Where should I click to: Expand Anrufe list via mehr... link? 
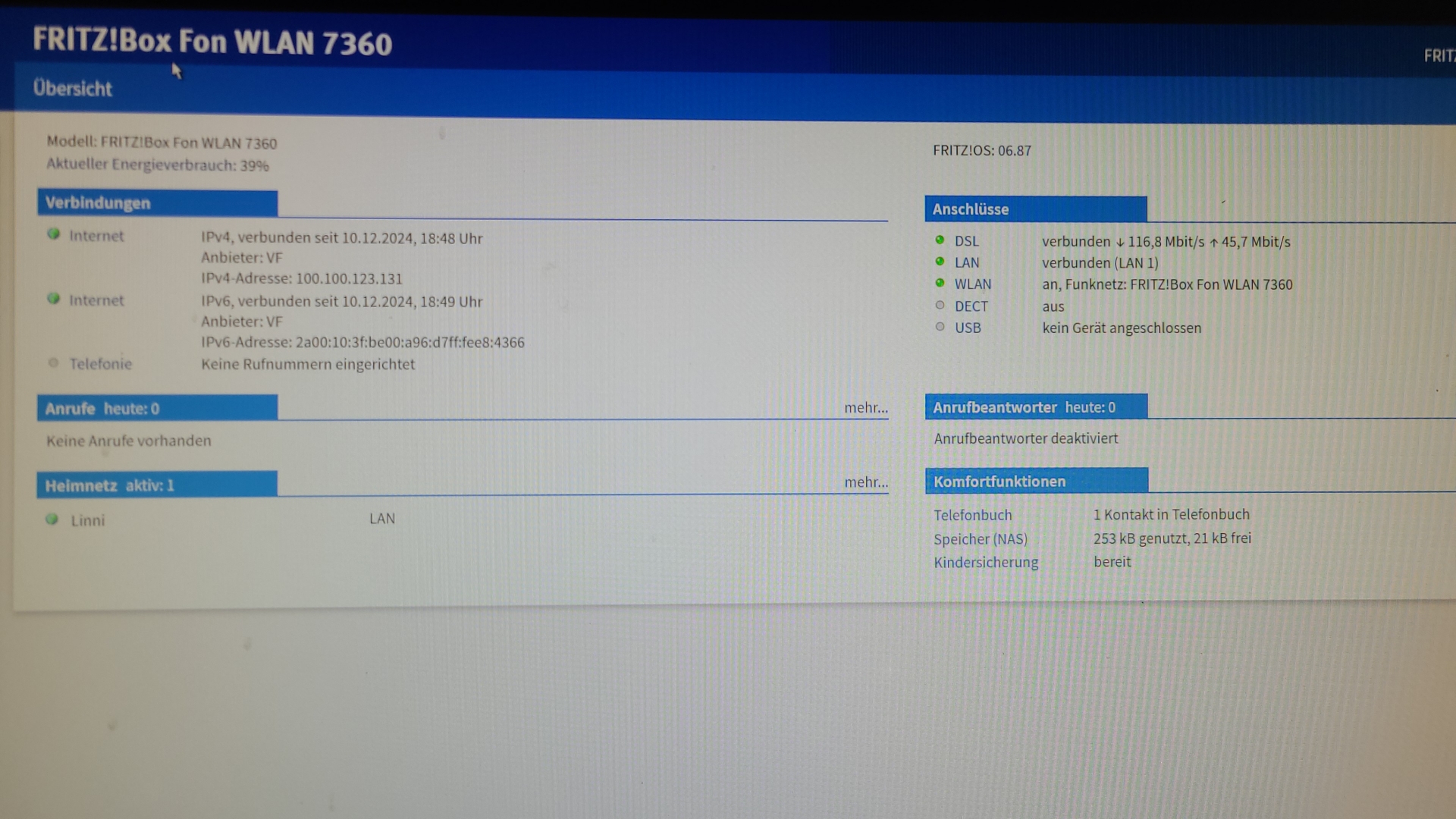point(865,408)
